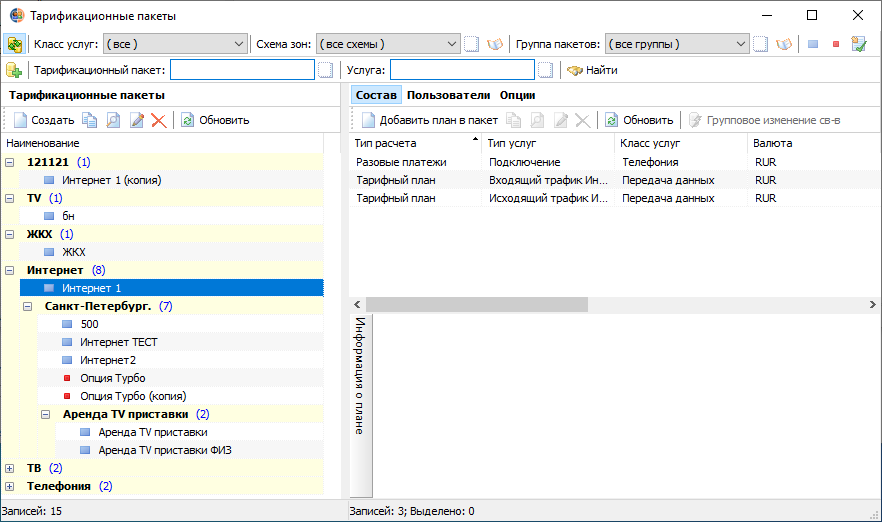Viewport: 882px width, 522px height.
Task: Collapse the TV group
Action: (x=10, y=198)
